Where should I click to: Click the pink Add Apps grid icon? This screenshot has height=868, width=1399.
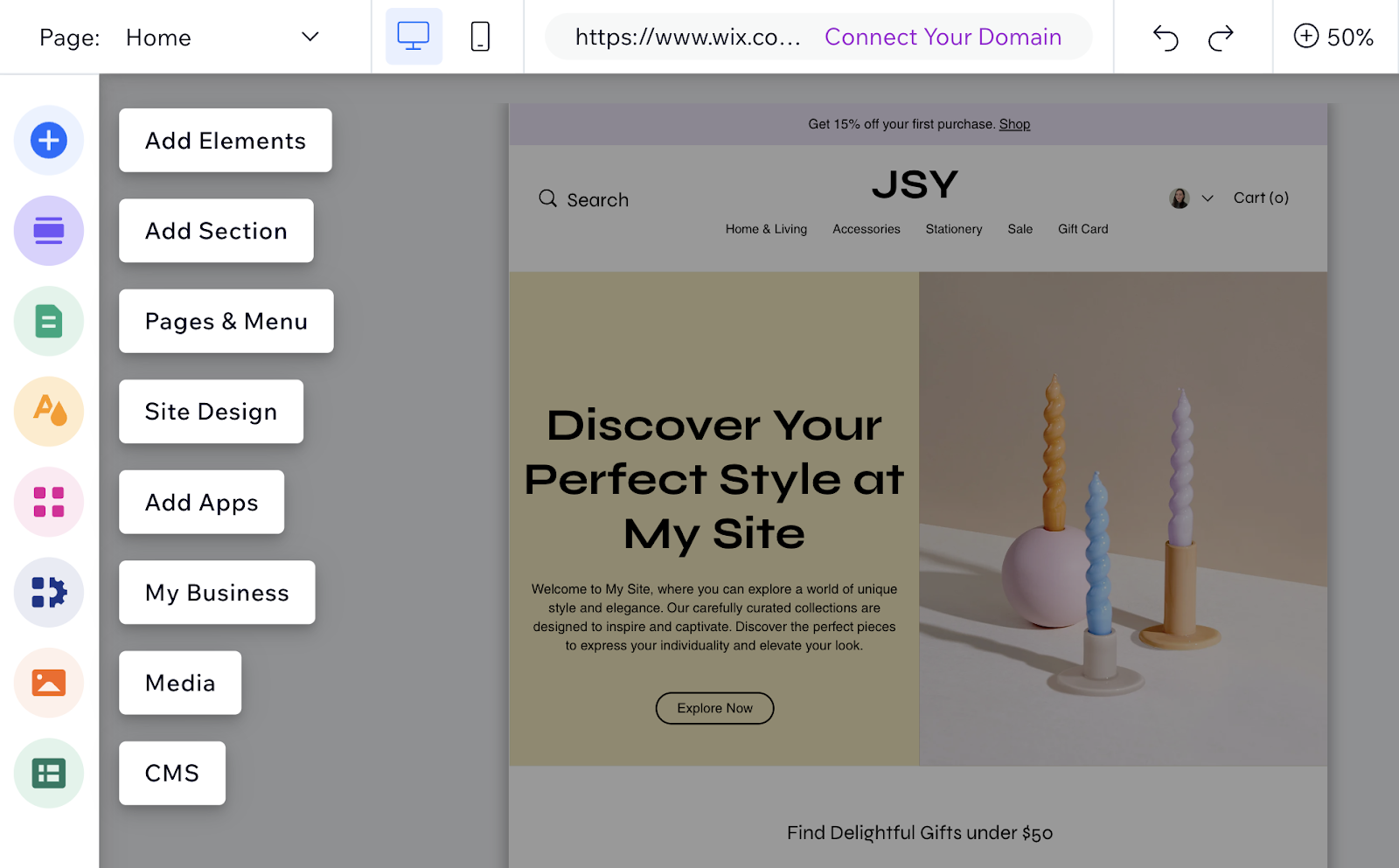pyautogui.click(x=49, y=502)
